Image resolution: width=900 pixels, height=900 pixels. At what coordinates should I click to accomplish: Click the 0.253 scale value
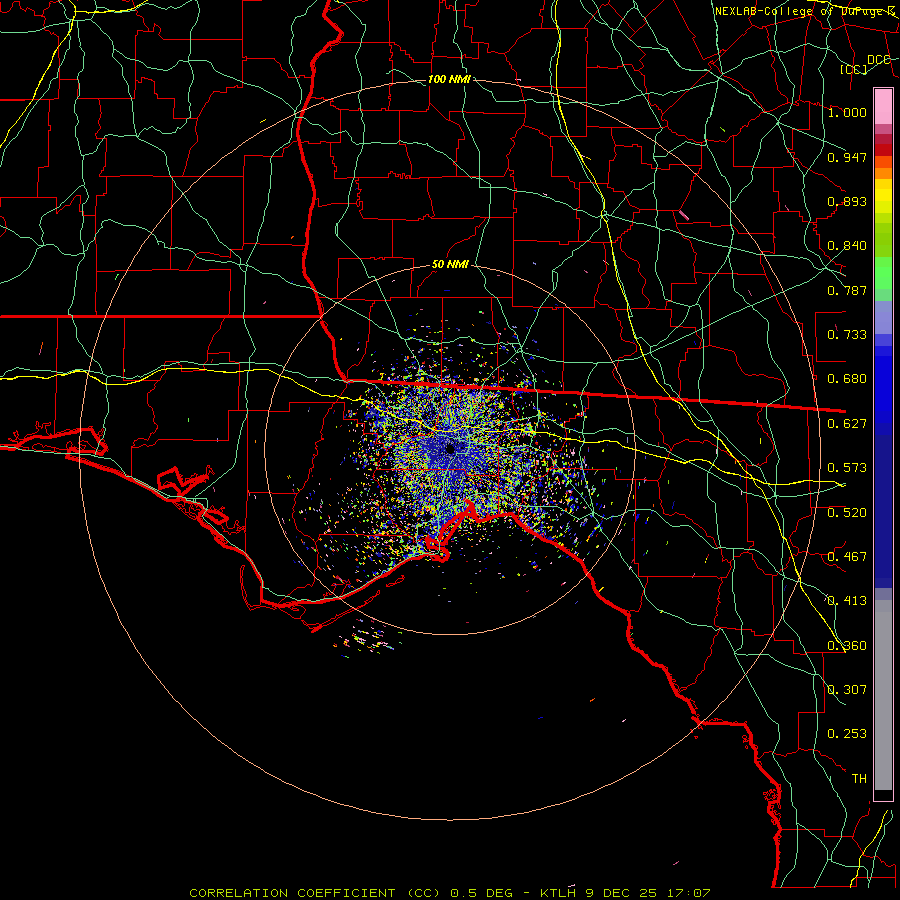[847, 734]
